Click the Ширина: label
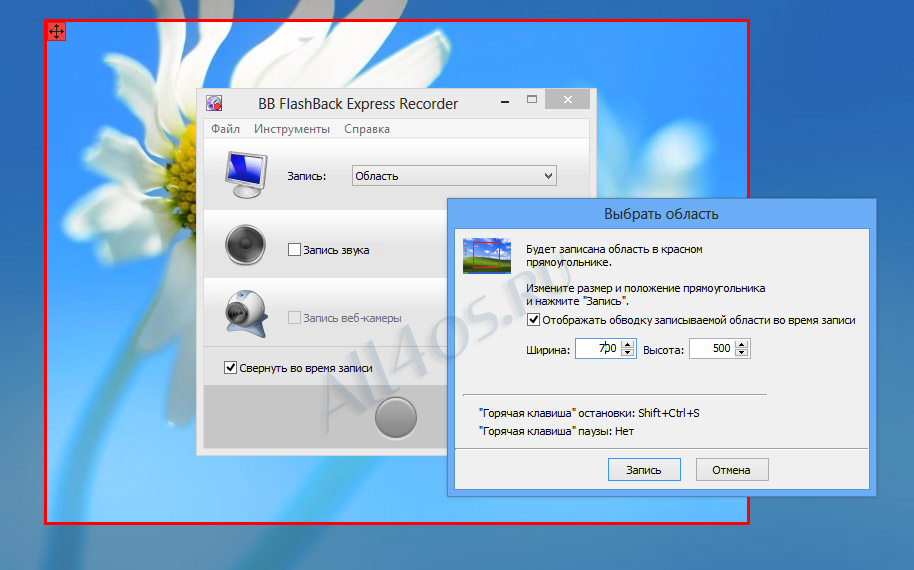This screenshot has width=914, height=570. tap(548, 350)
